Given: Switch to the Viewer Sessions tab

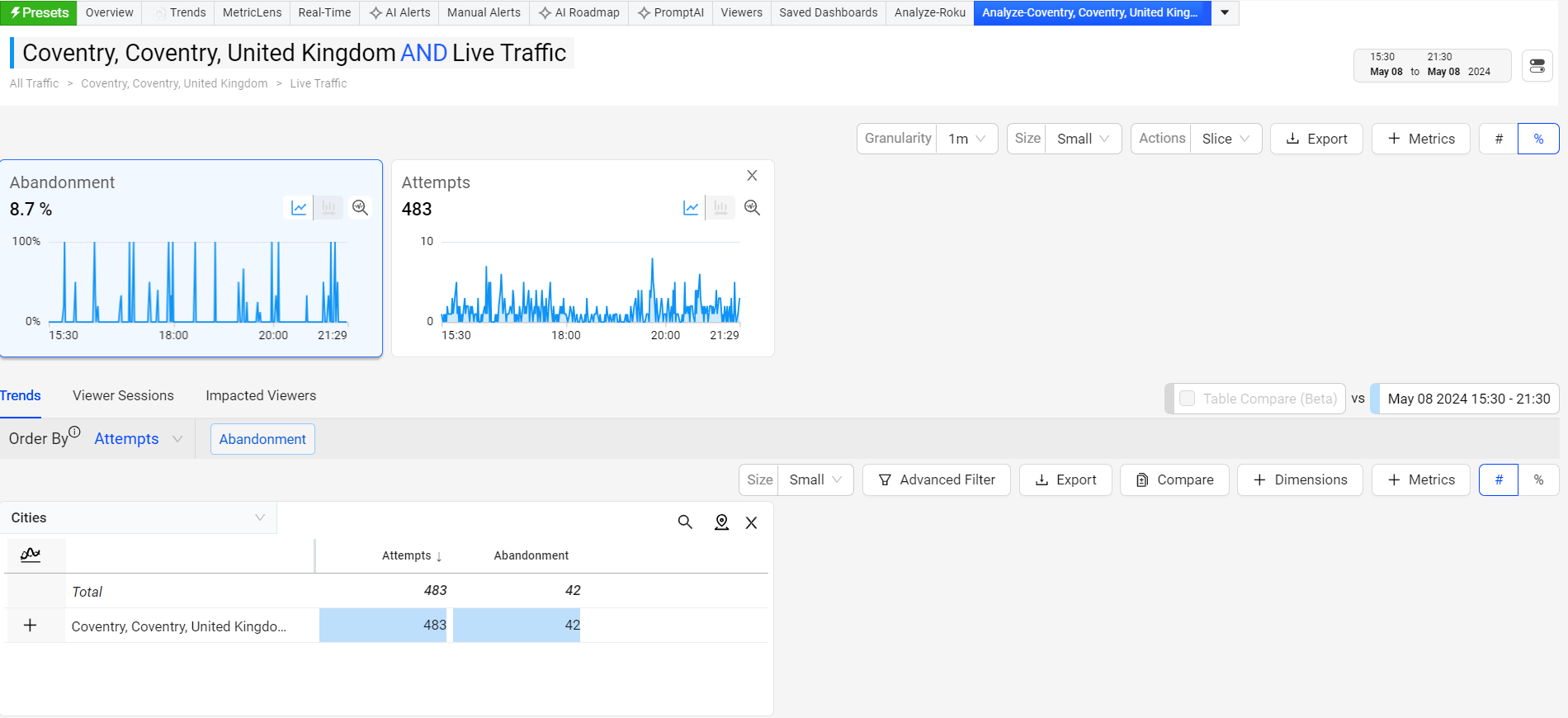Looking at the screenshot, I should pyautogui.click(x=123, y=395).
